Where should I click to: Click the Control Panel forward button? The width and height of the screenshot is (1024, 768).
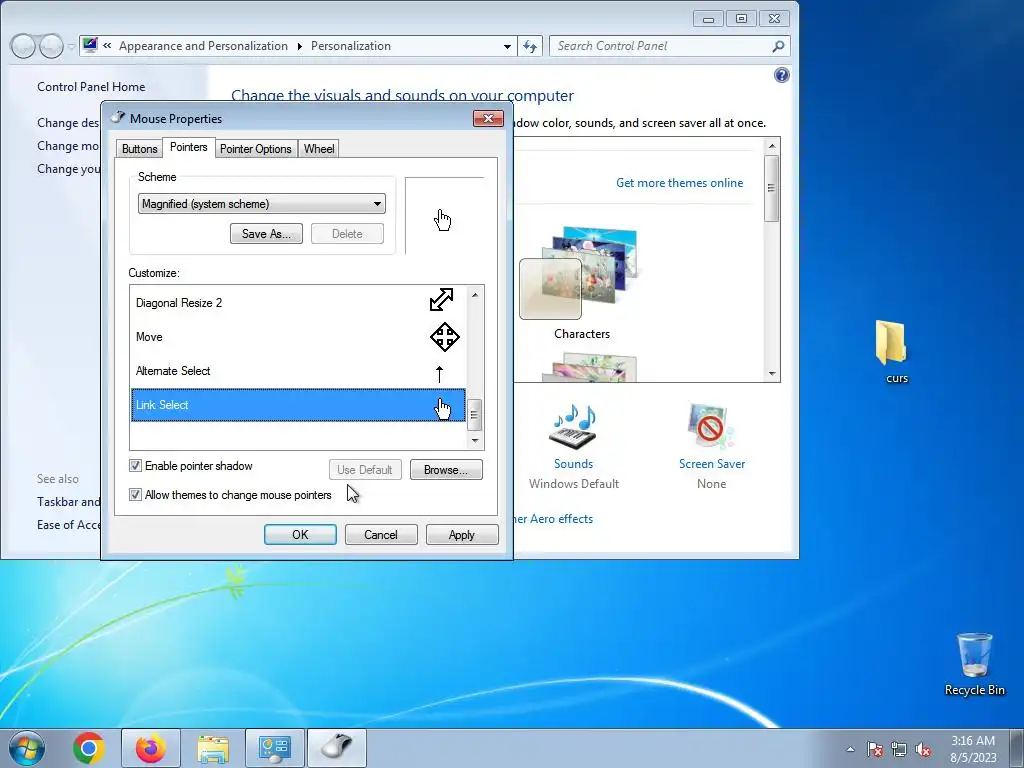52,46
